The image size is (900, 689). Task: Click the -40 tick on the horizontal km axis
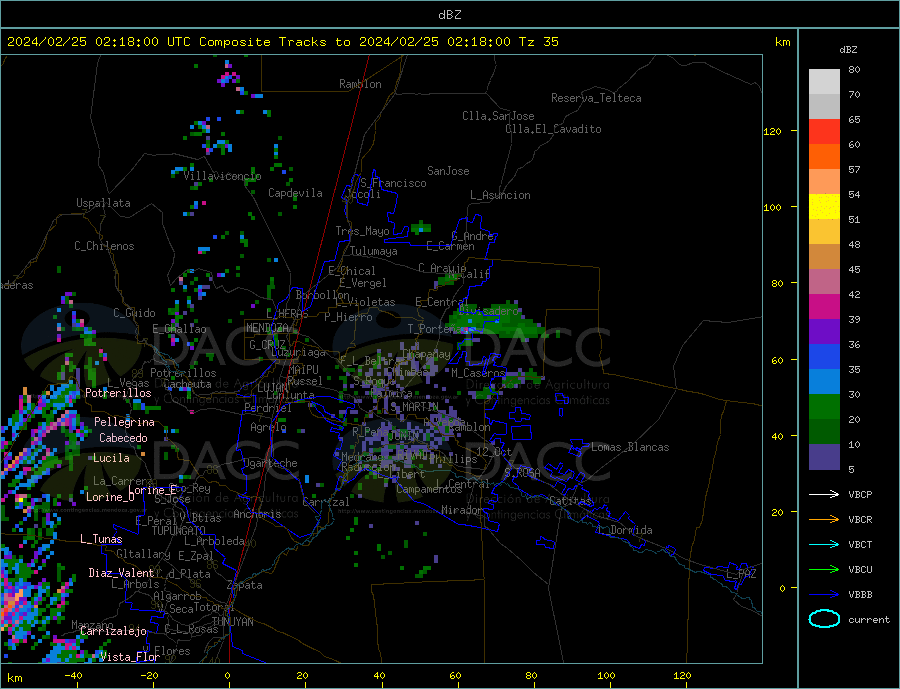(x=73, y=676)
